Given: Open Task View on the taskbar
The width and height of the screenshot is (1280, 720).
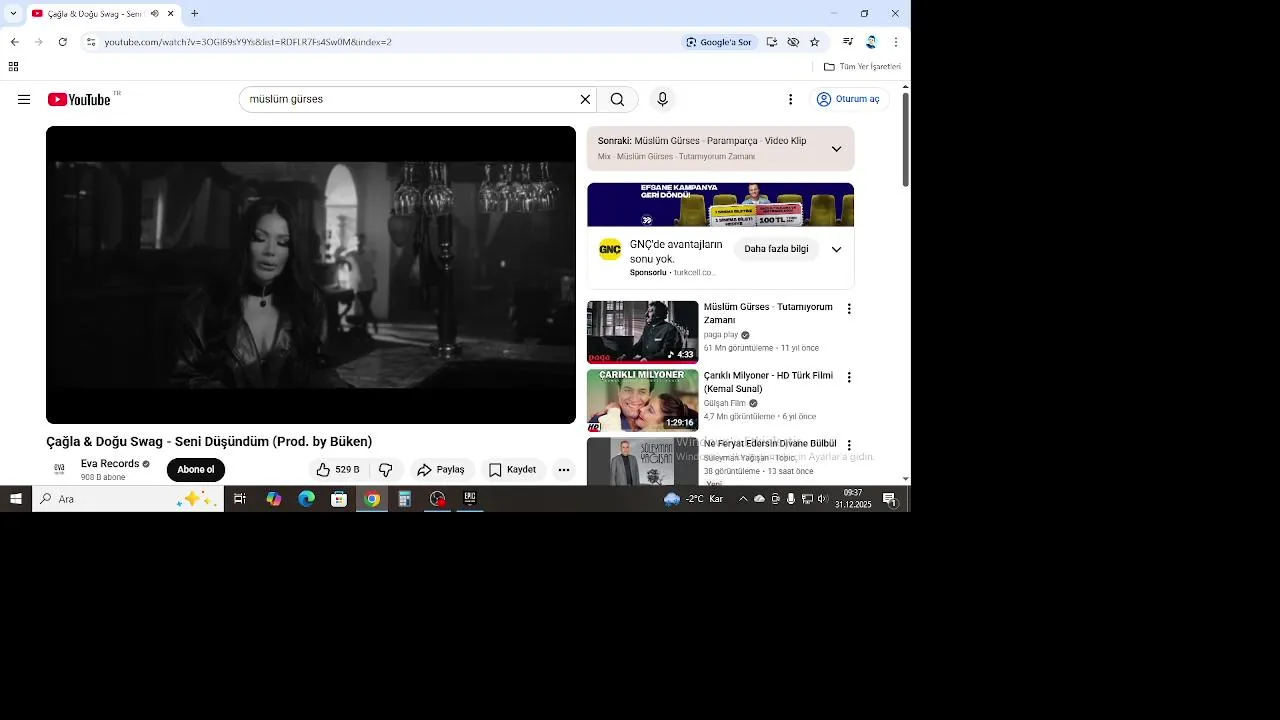Looking at the screenshot, I should pos(240,499).
